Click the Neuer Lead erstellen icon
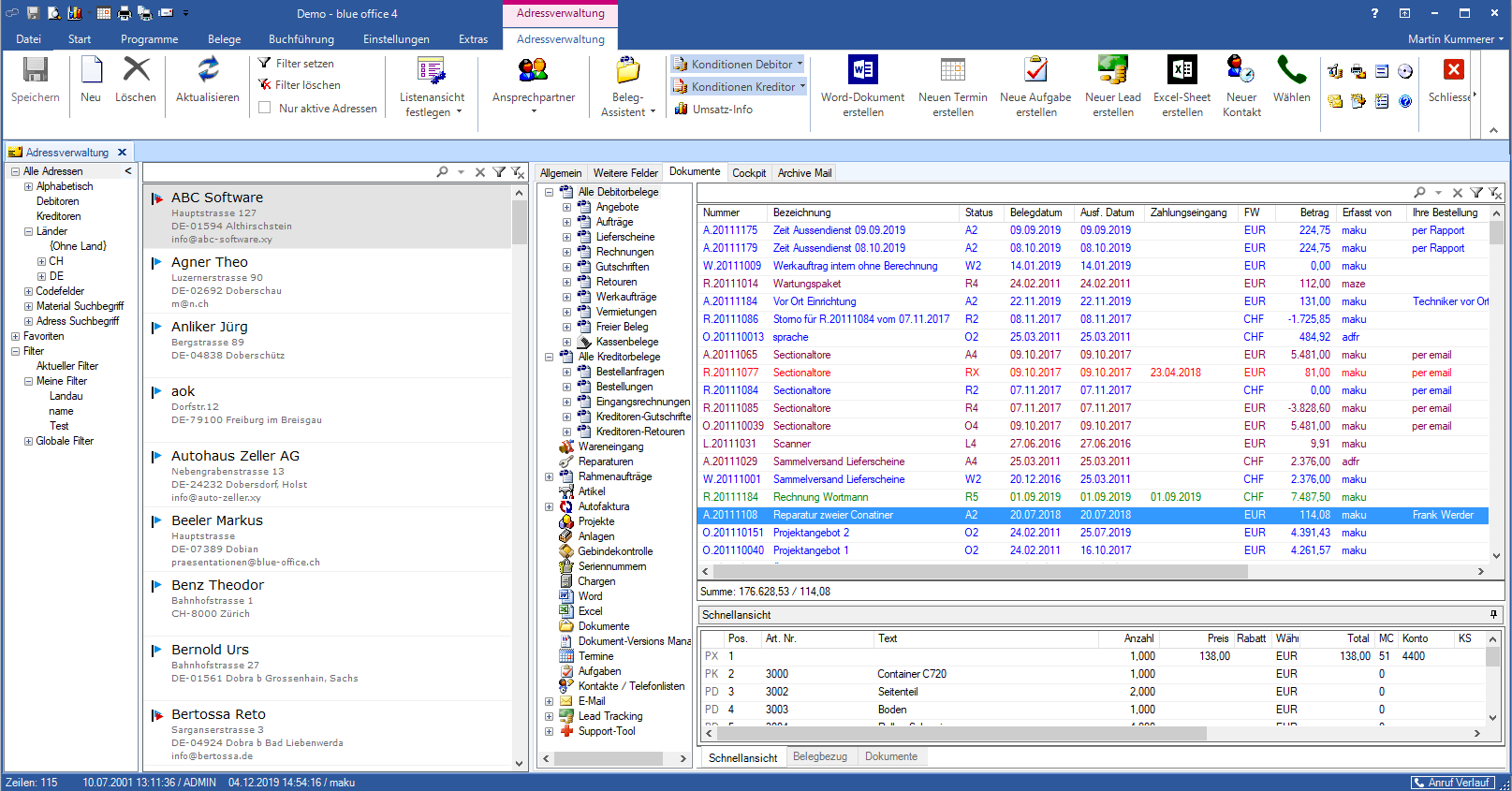Image resolution: width=1512 pixels, height=791 pixels. (x=1112, y=71)
